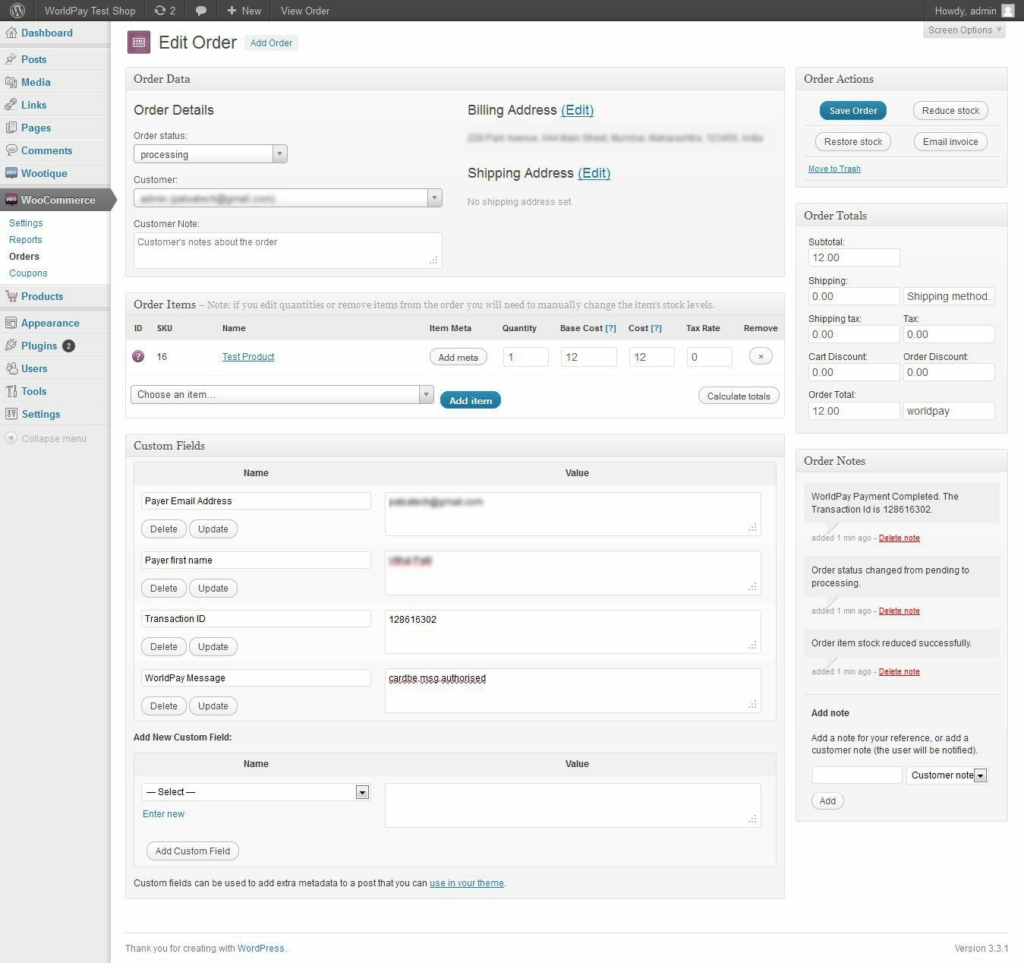Click the Pages sidebar icon

[11, 127]
